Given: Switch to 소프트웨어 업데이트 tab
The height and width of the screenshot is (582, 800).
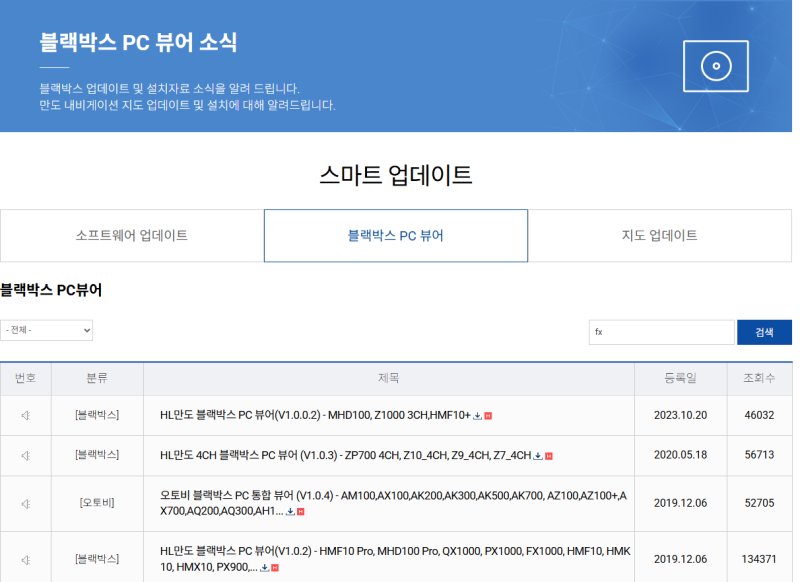Looking at the screenshot, I should pyautogui.click(x=132, y=236).
